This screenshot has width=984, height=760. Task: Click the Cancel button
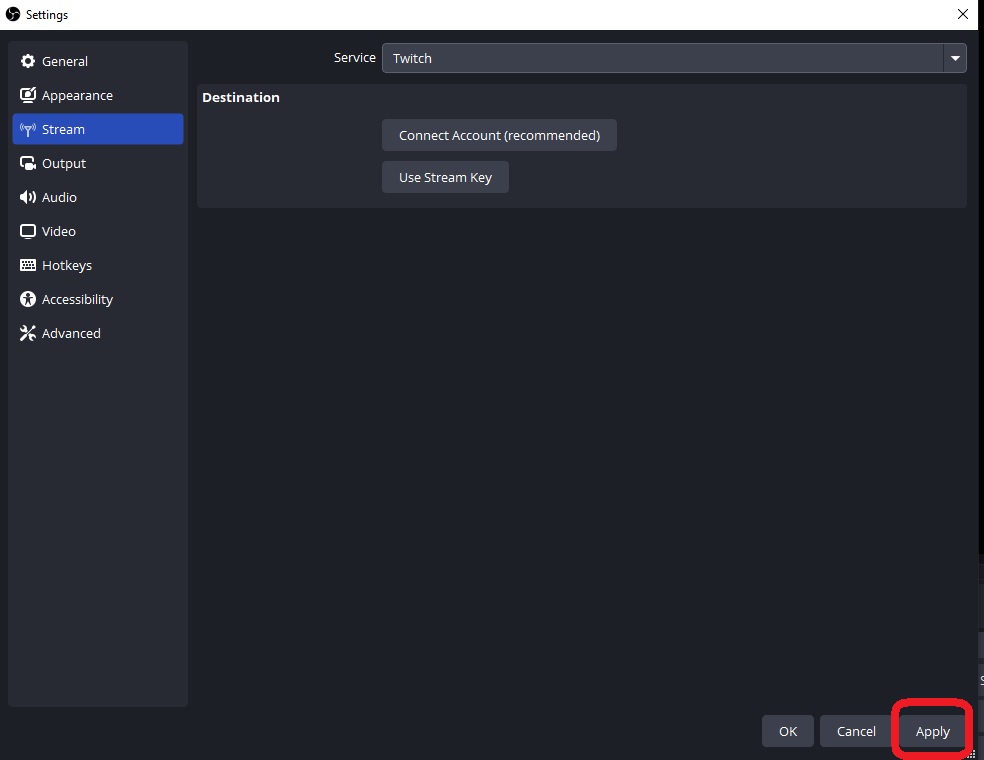tap(856, 731)
